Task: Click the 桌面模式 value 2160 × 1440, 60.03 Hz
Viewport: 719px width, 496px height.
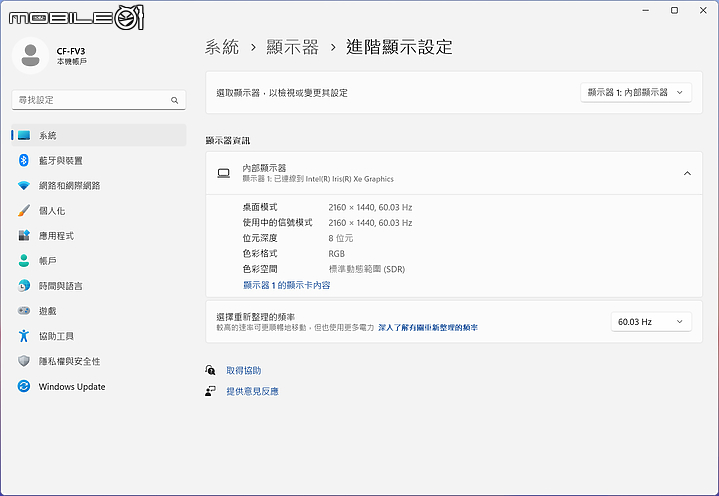Action: pyautogui.click(x=370, y=207)
